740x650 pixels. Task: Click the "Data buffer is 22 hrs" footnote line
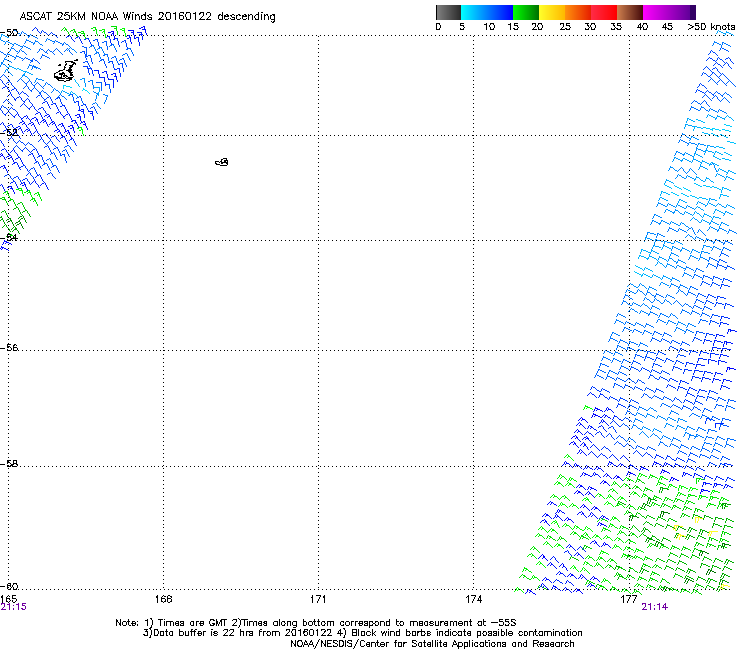click(362, 633)
